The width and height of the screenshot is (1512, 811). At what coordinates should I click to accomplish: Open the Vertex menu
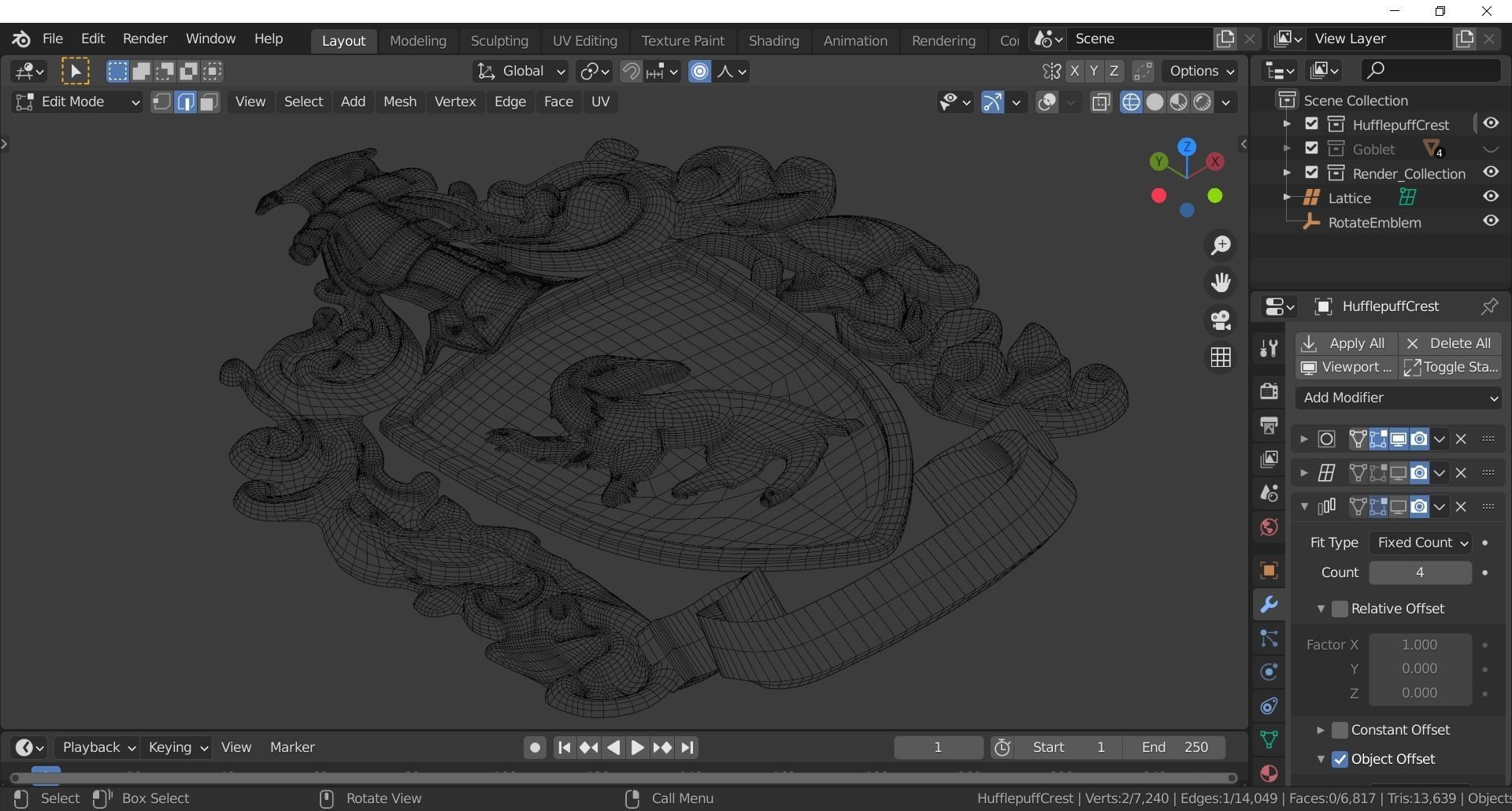(455, 102)
